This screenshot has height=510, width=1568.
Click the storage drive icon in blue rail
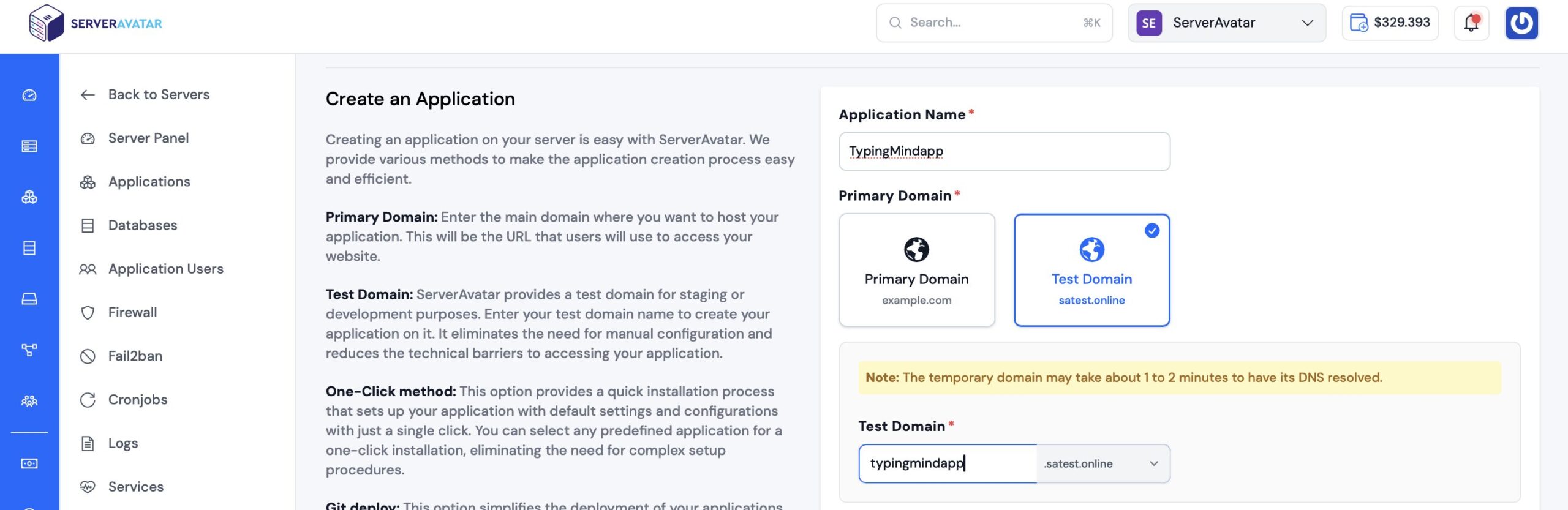pyautogui.click(x=29, y=299)
